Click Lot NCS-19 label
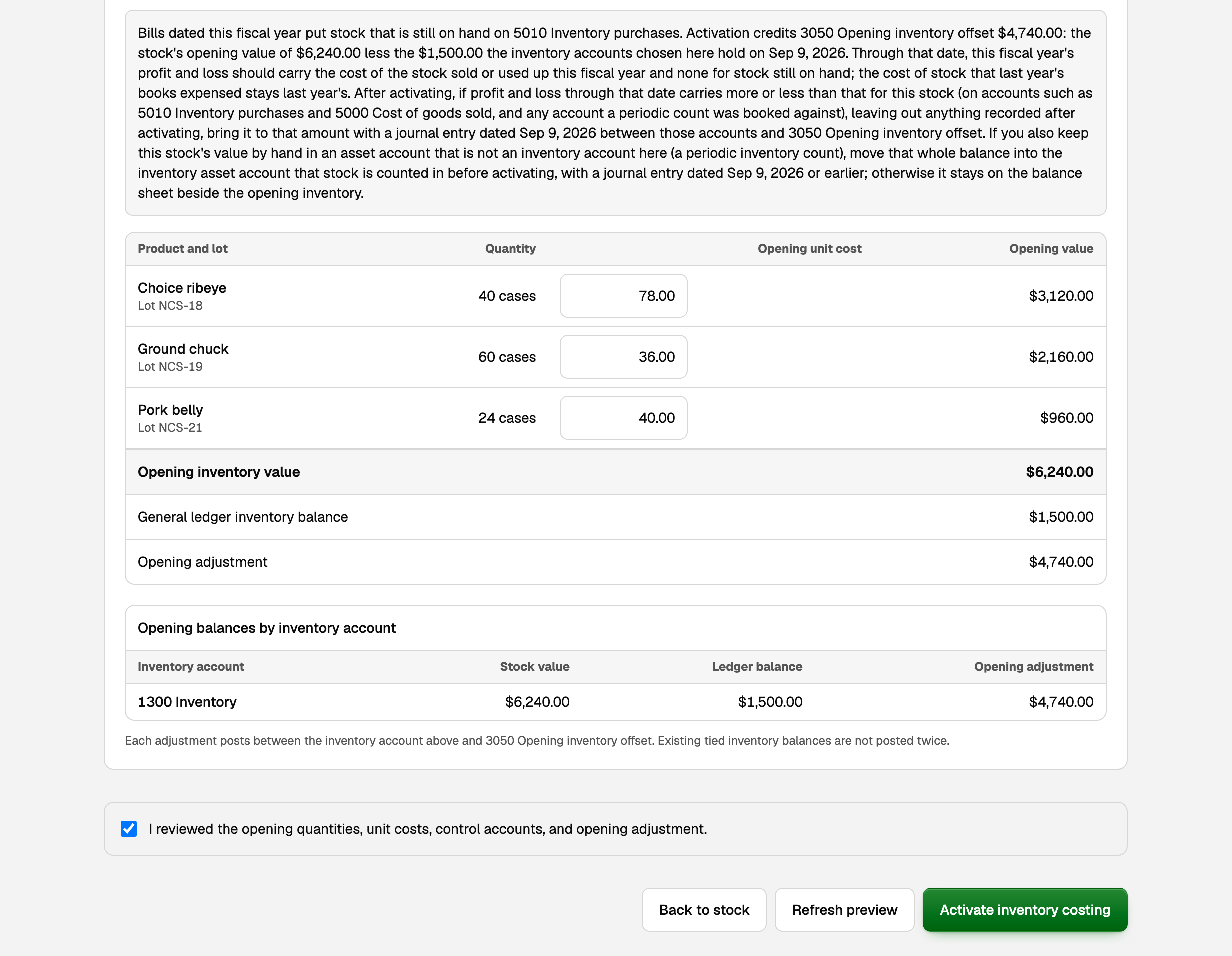 coord(170,366)
